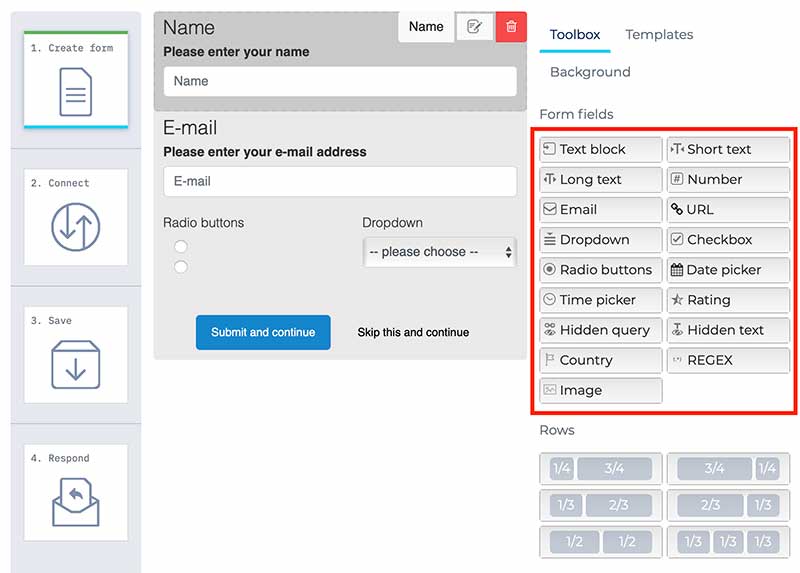Select the second radio button option
The height and width of the screenshot is (573, 800).
[181, 267]
